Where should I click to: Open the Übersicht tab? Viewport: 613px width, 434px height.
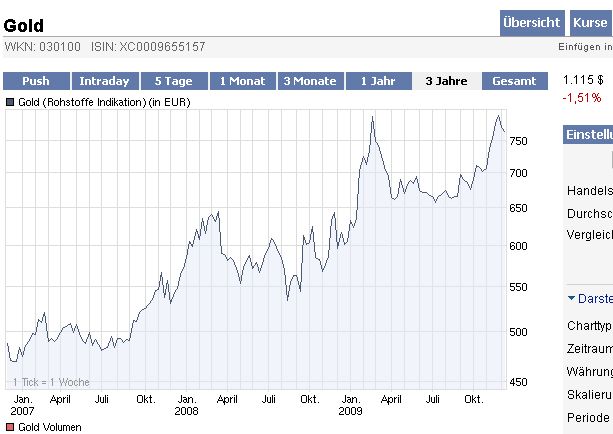[531, 23]
